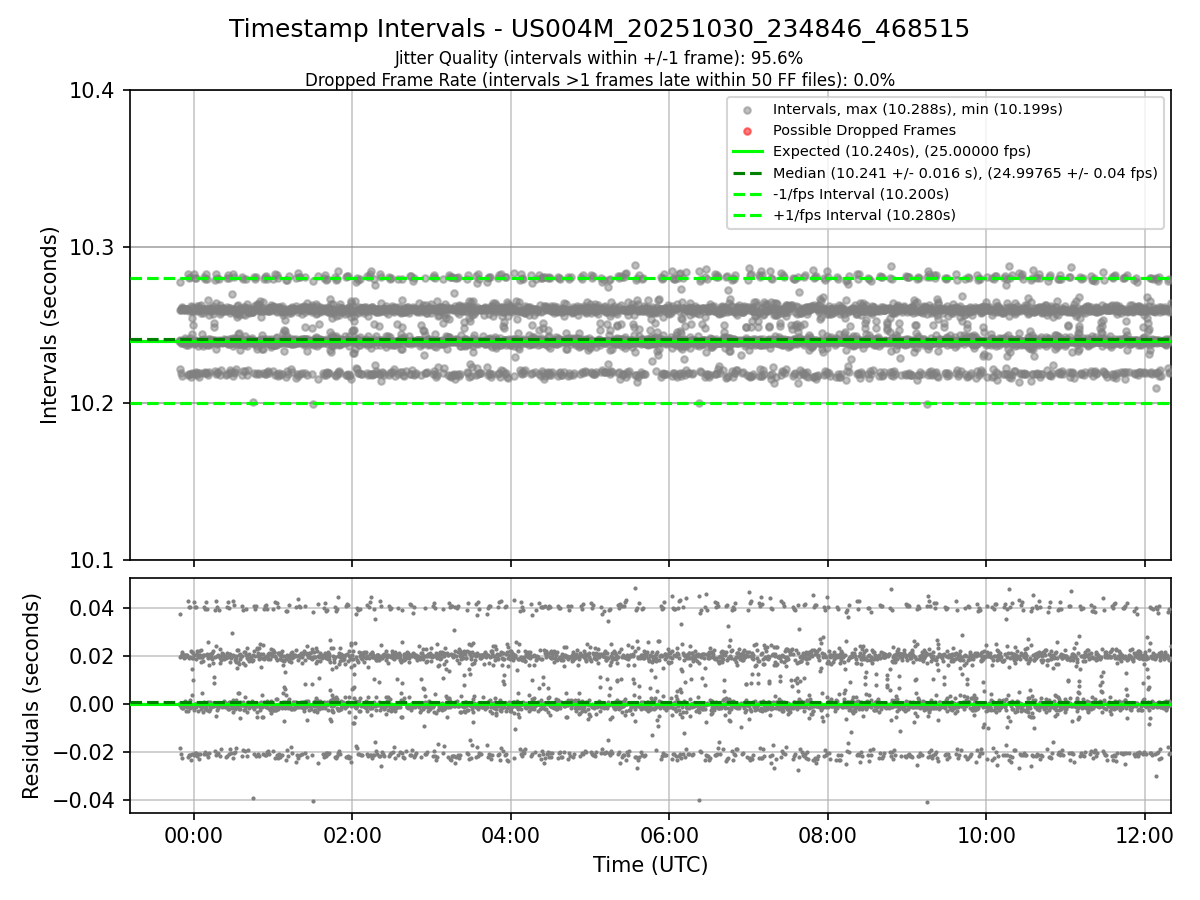Screen dimensions: 1200x900
Task: Click legend entry '+1/fps Interval (10.280s)'
Action: [x=864, y=215]
